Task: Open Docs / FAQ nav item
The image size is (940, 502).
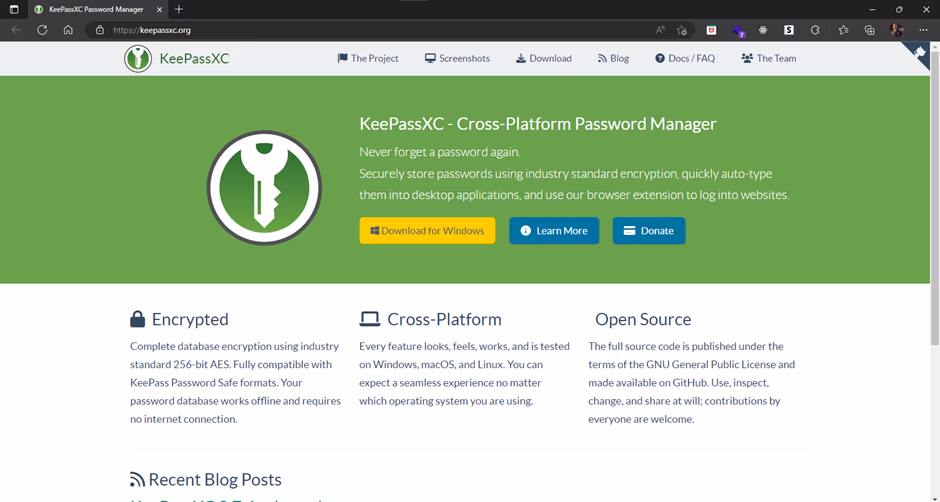Action: click(x=685, y=58)
